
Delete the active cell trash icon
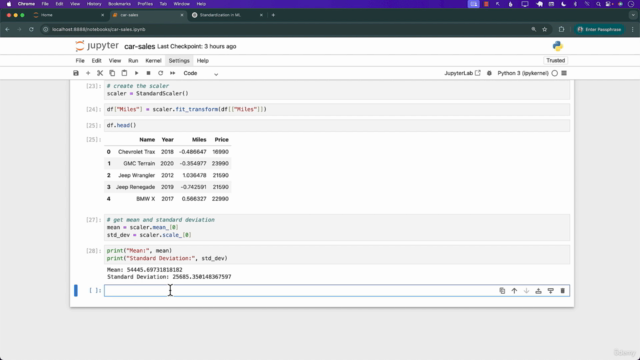coord(562,291)
